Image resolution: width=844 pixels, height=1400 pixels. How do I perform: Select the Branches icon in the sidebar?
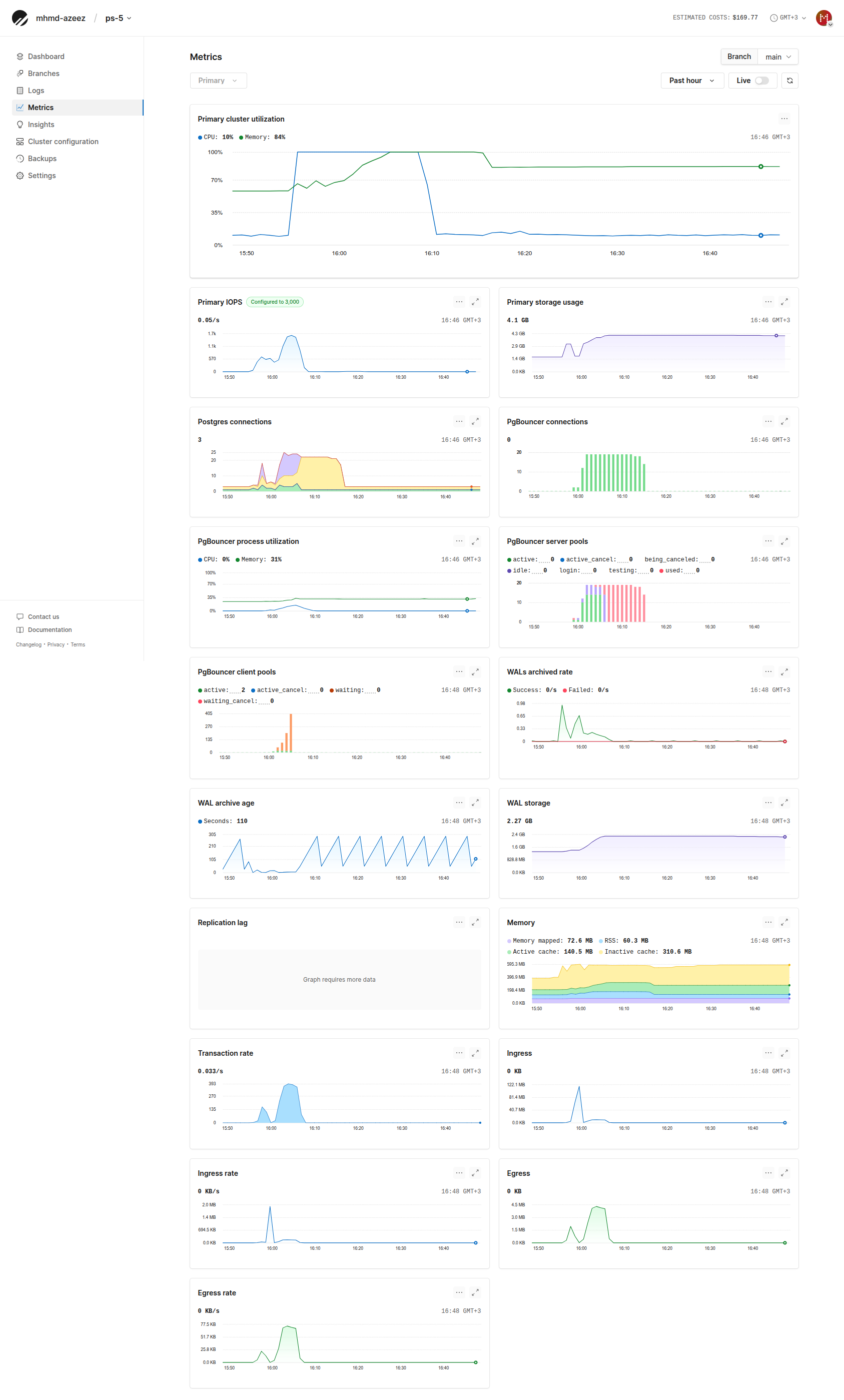pyautogui.click(x=21, y=73)
